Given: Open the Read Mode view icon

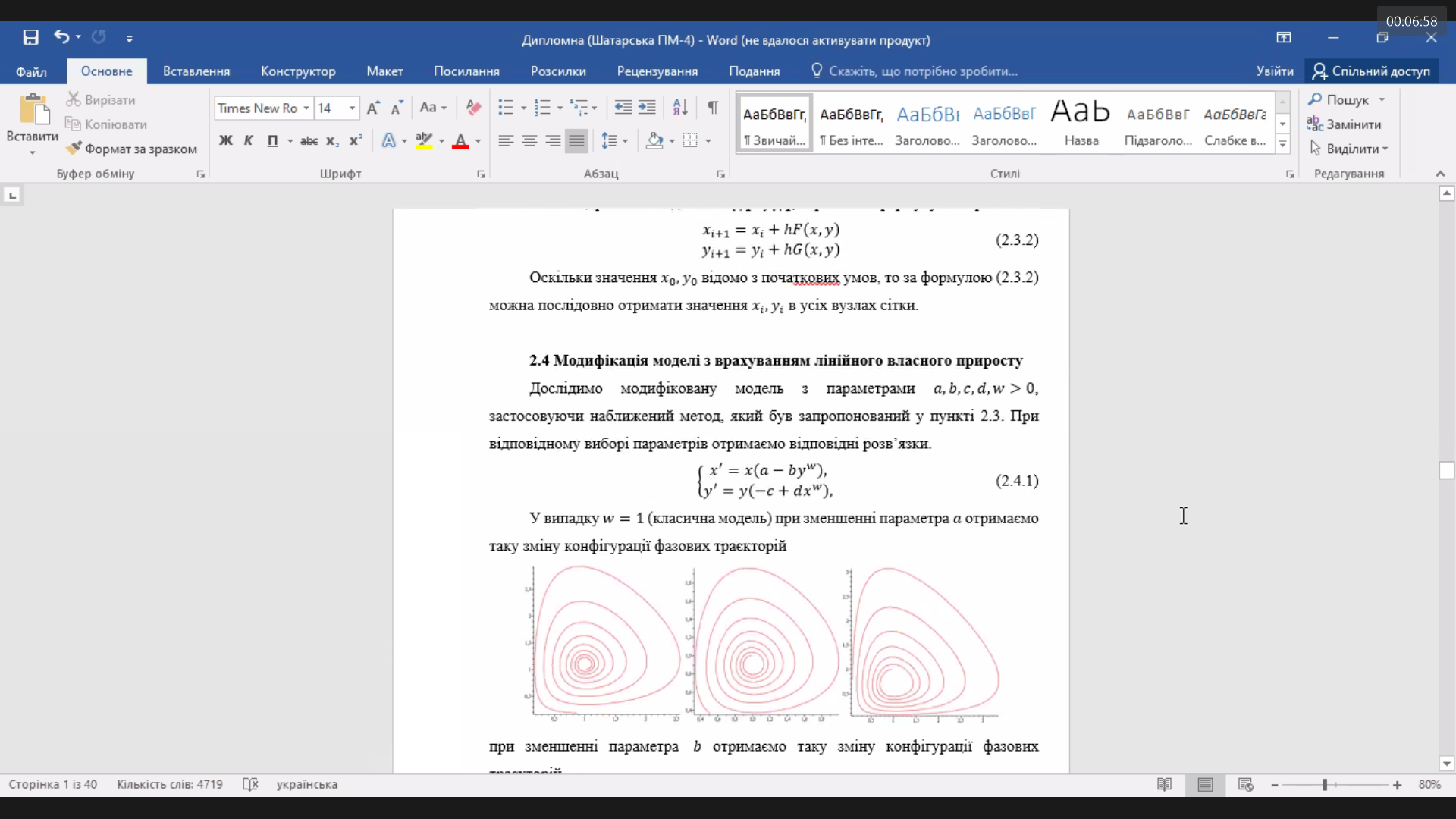Looking at the screenshot, I should [x=1164, y=784].
